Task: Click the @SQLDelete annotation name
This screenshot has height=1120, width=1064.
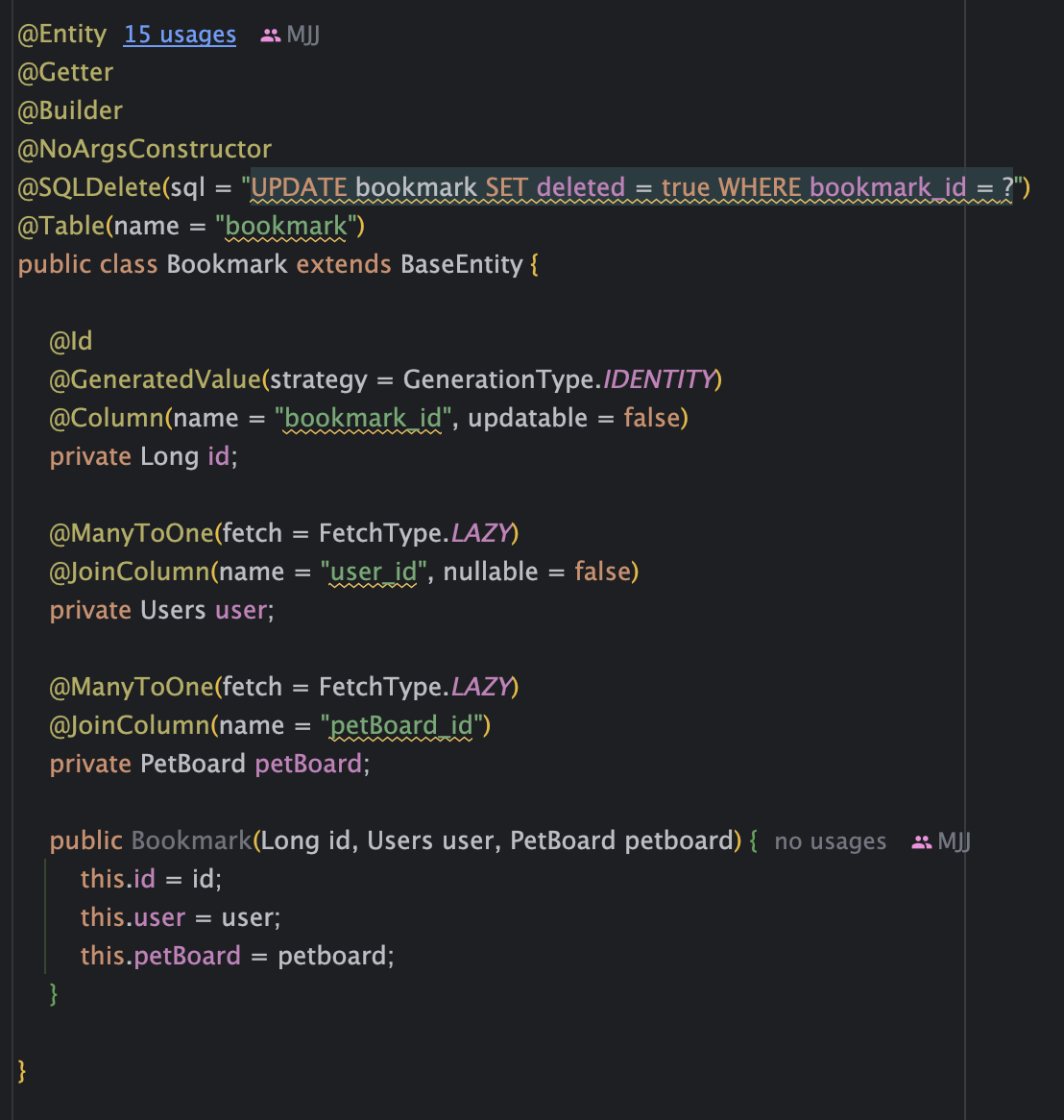Action: coord(90,187)
